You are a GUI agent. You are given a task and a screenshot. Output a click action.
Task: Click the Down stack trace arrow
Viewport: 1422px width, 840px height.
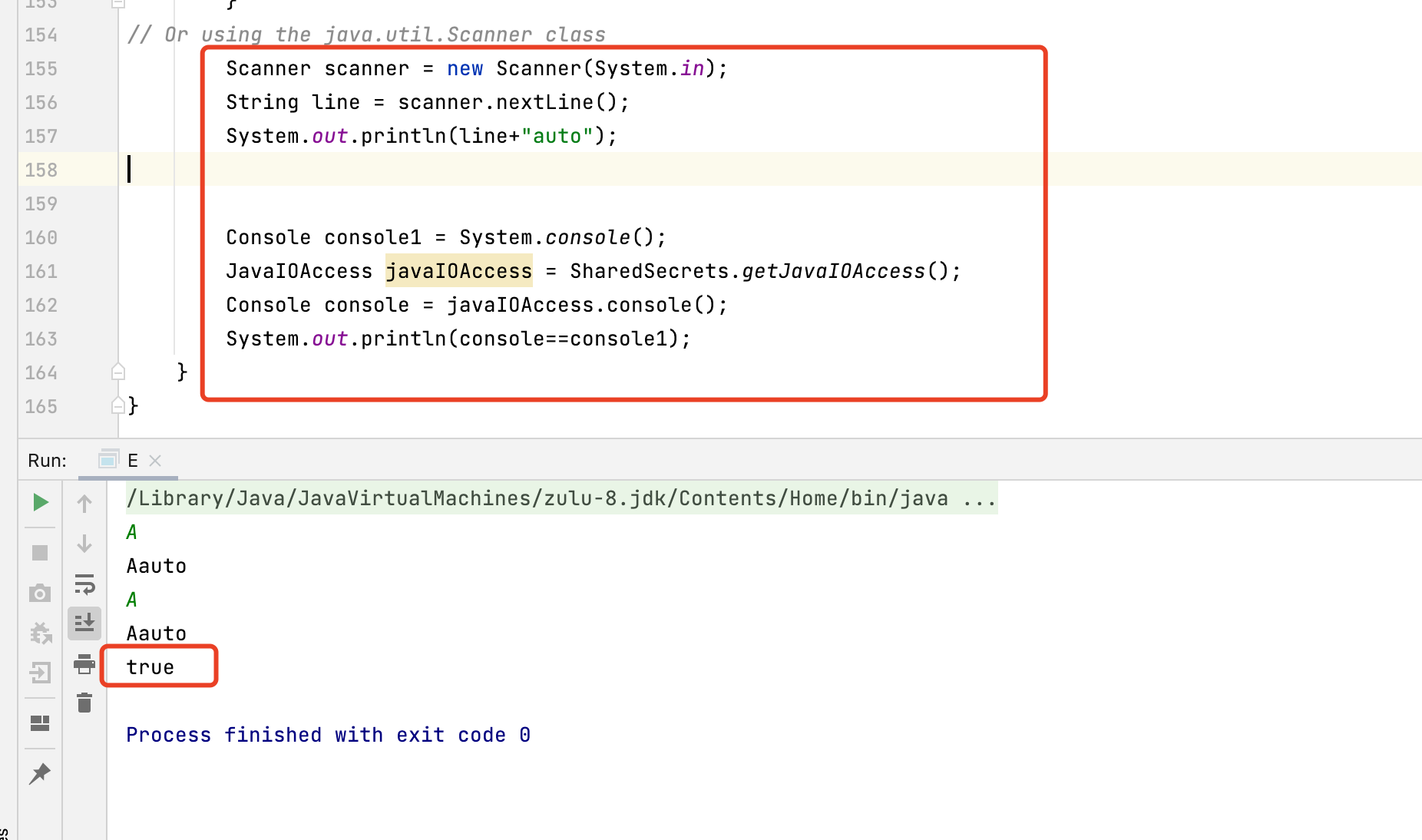coord(84,544)
